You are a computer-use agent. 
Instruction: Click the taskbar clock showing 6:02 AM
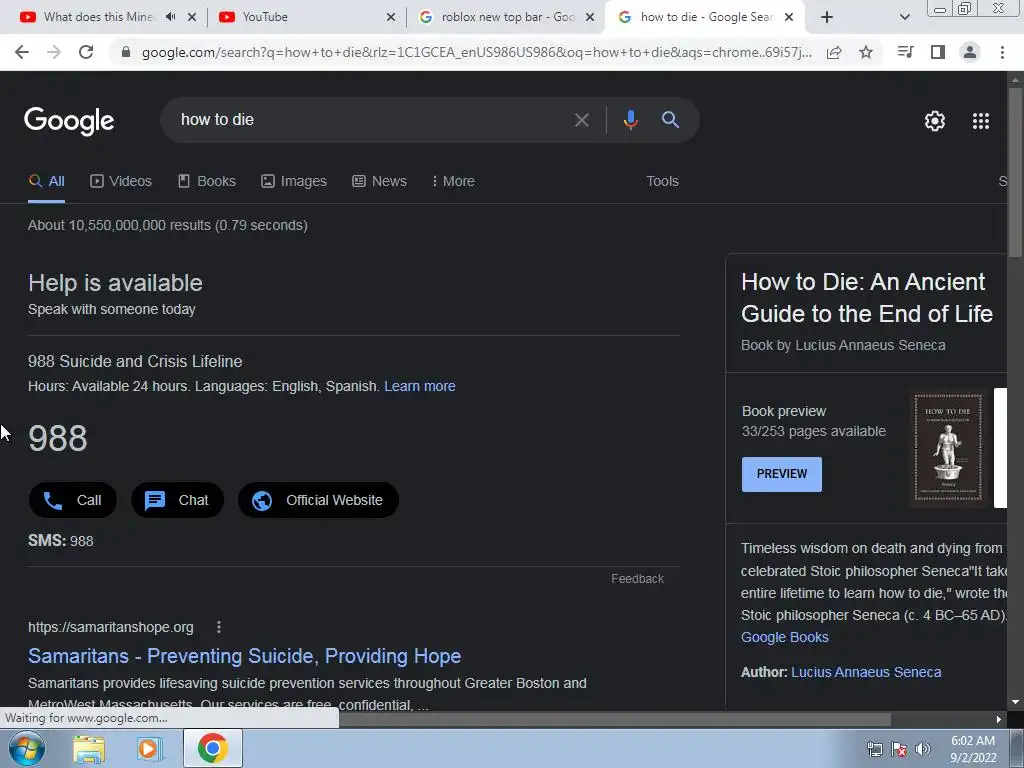pyautogui.click(x=972, y=749)
